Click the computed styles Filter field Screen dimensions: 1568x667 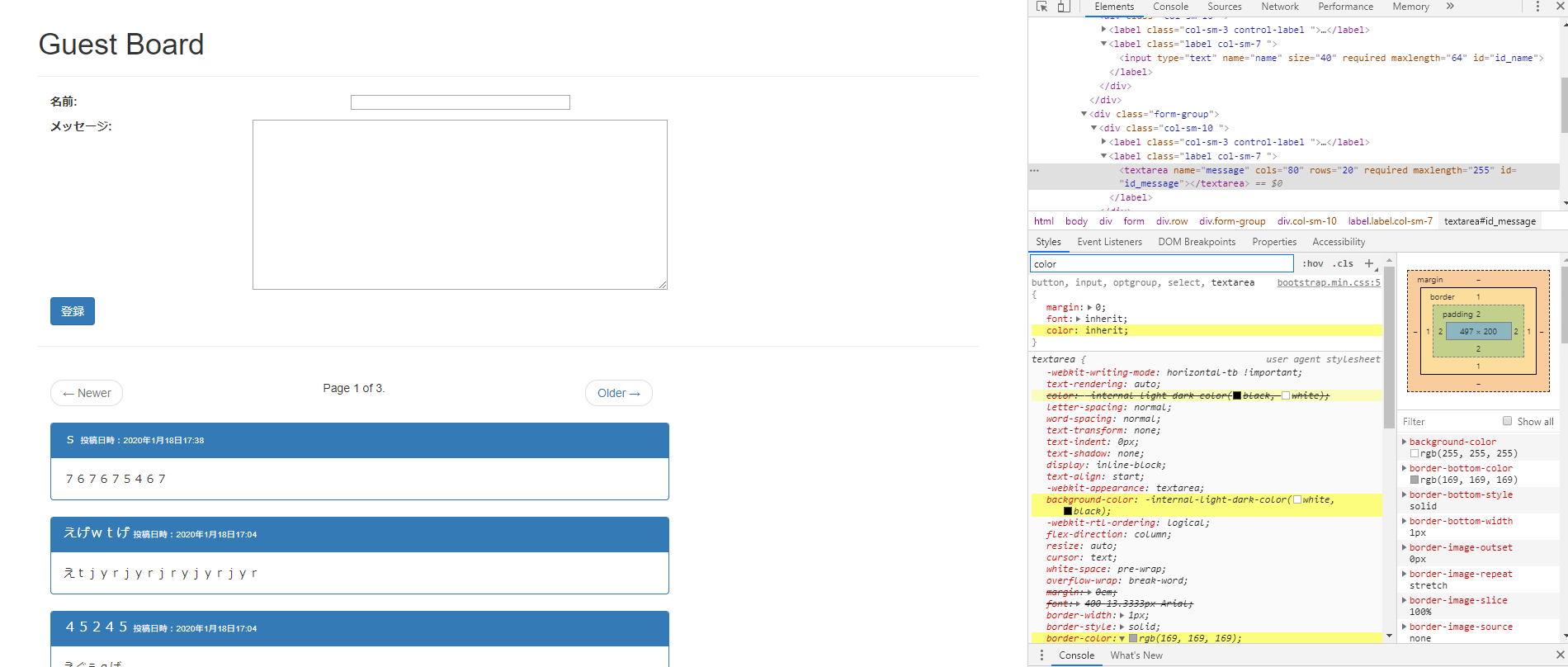point(1448,421)
